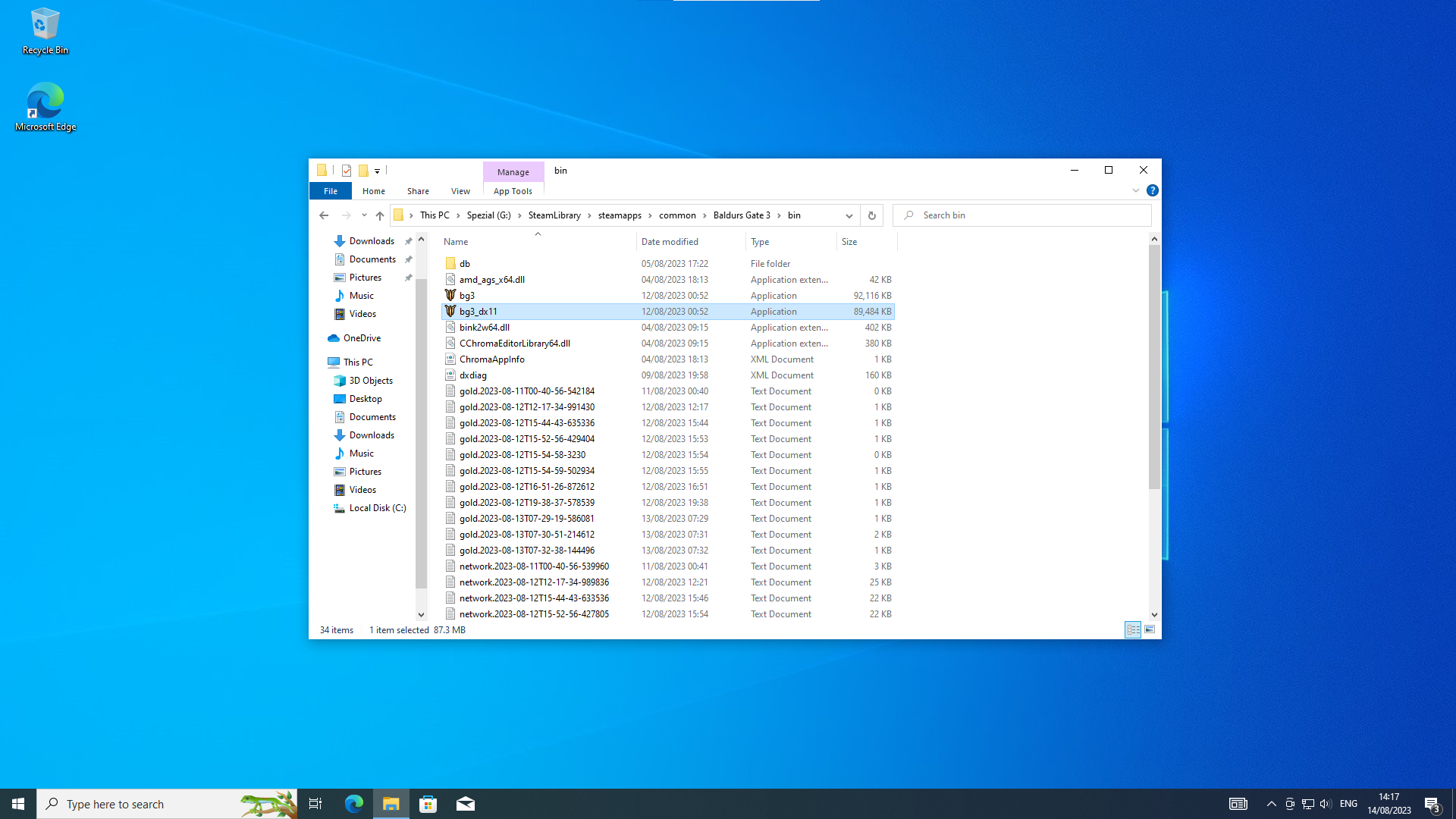The height and width of the screenshot is (819, 1456).
Task: Switch to large thumbnails view button
Action: coord(1150,630)
